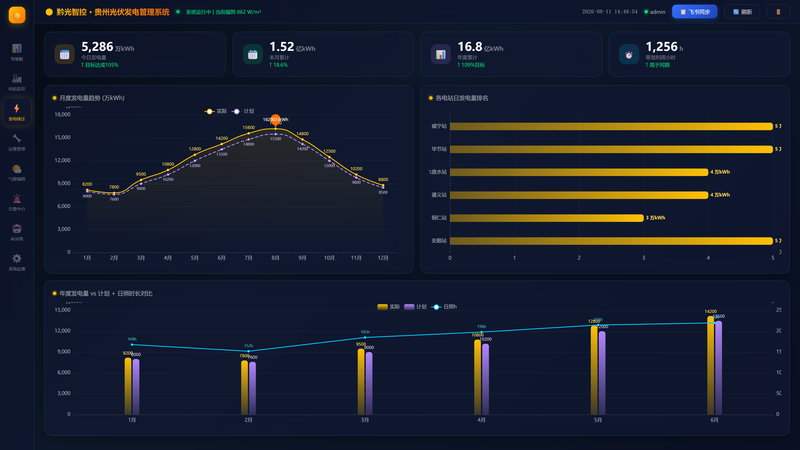The height and width of the screenshot is (450, 800).
Task: Click the admin user label
Action: pos(655,12)
